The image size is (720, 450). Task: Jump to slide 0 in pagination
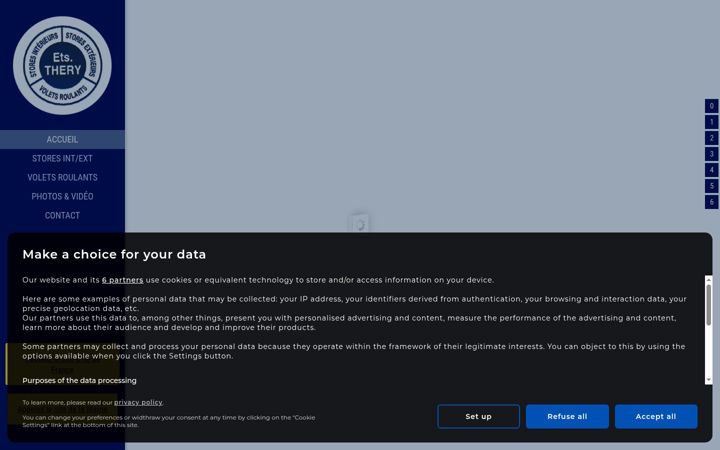coord(712,106)
